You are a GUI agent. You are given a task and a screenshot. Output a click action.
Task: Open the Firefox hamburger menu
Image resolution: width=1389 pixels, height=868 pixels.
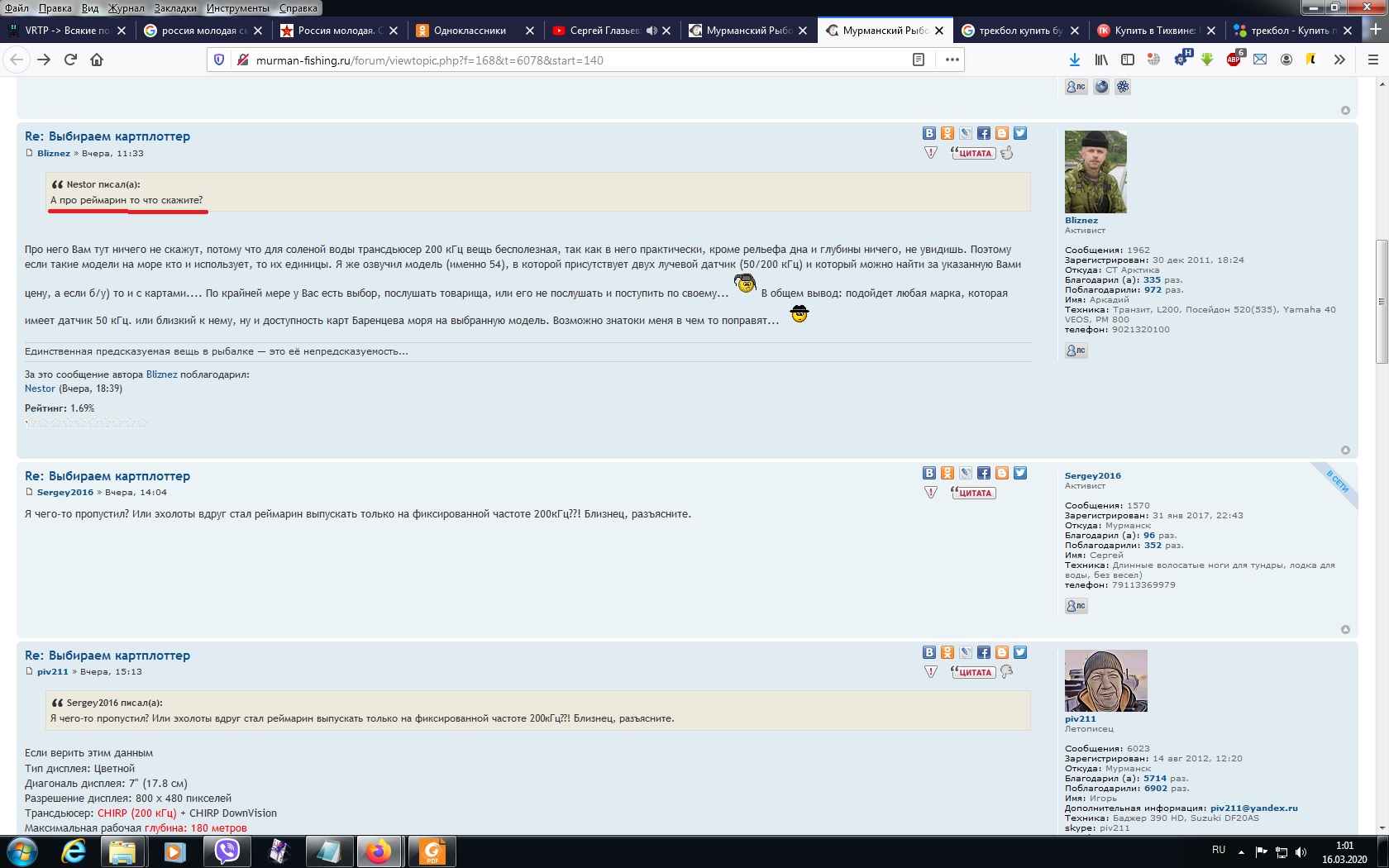[x=1372, y=60]
